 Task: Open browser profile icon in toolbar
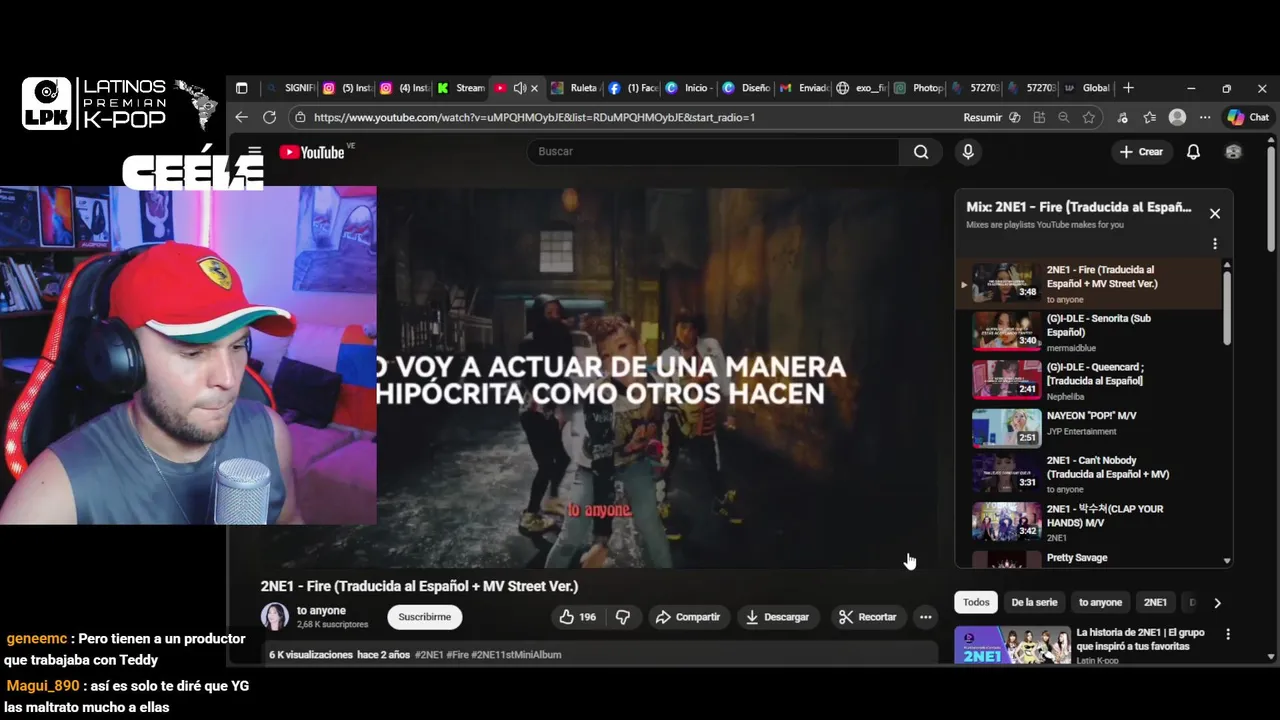(1178, 117)
